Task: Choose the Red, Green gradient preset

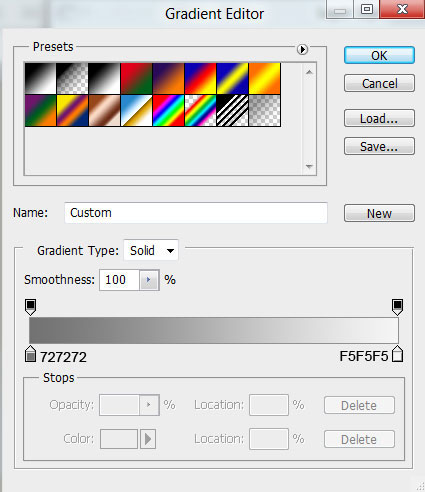Action: [136, 79]
